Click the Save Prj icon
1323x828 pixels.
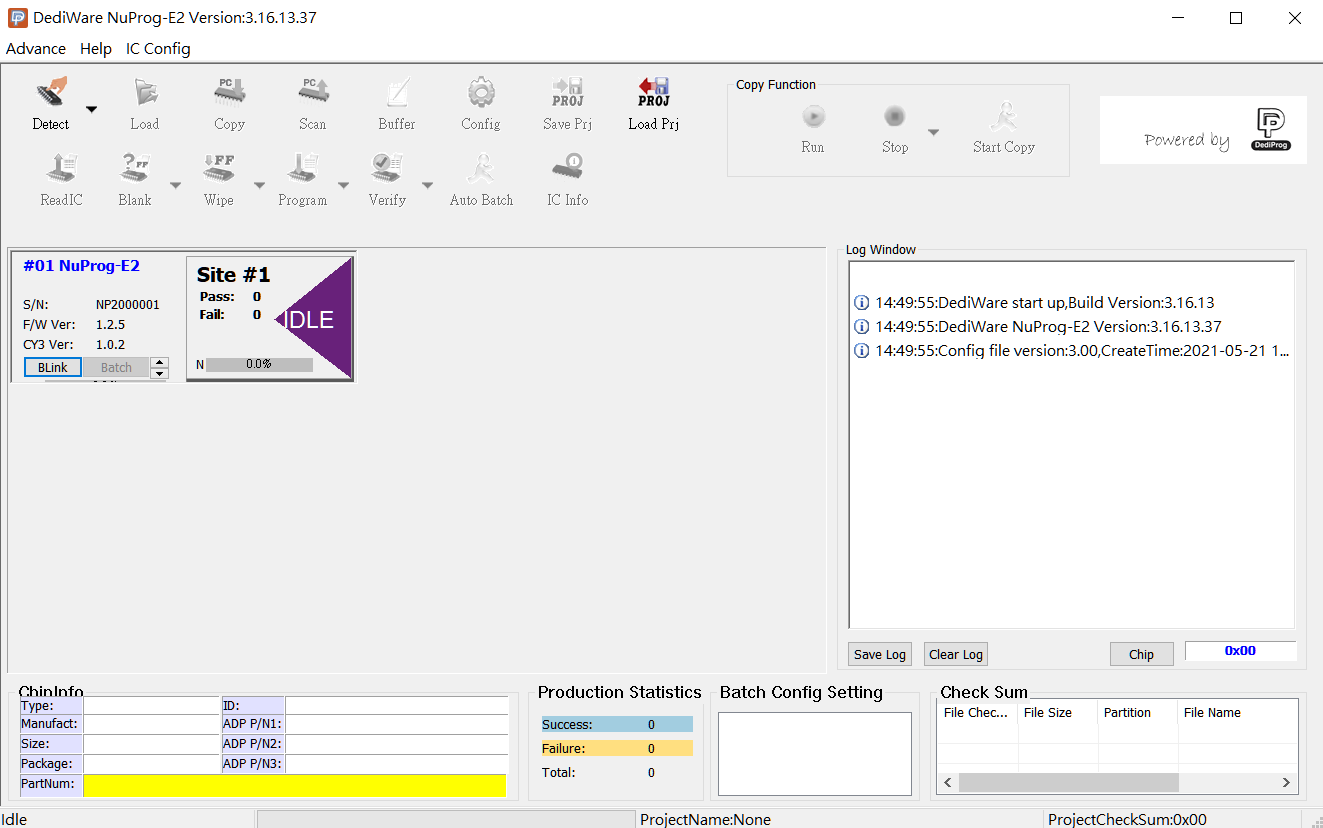click(567, 93)
